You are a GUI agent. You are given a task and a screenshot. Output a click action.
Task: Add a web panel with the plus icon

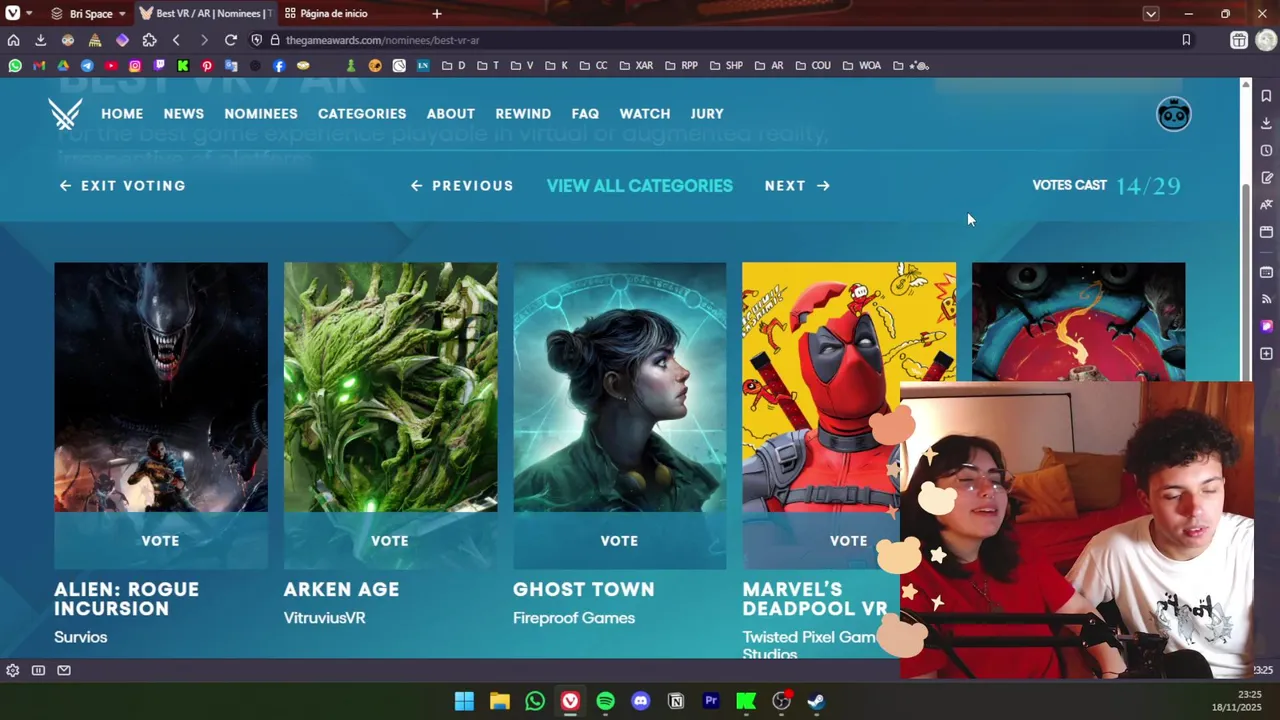pyautogui.click(x=1266, y=353)
